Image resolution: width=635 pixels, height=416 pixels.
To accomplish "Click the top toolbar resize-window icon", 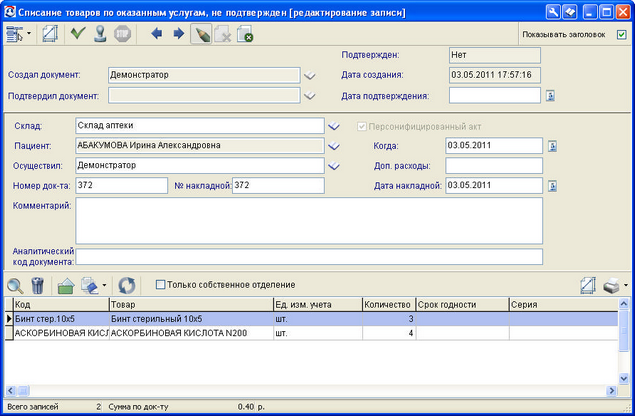I will click(50, 34).
